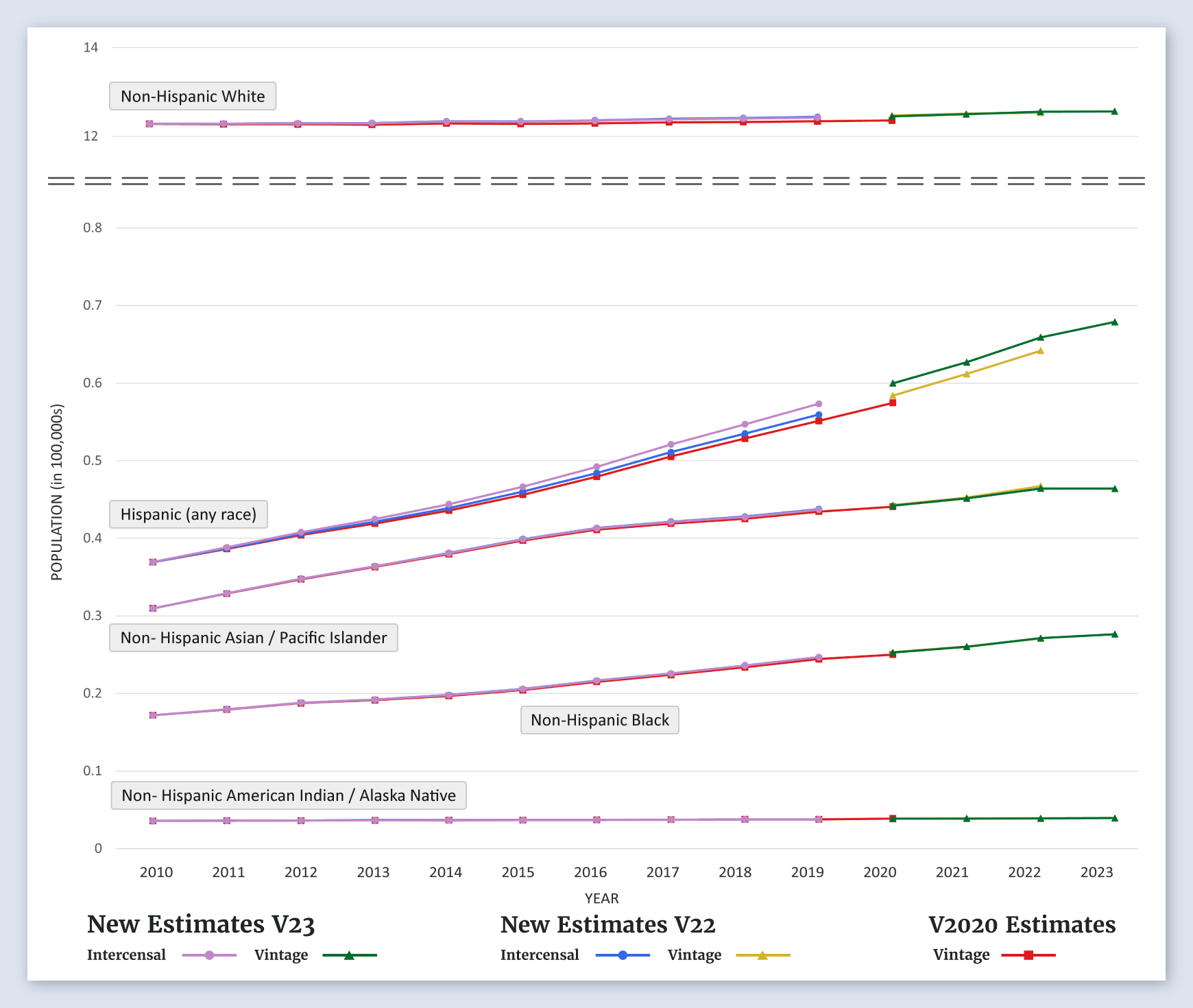Select the Non-Hispanic White series label
The height and width of the screenshot is (1008, 1193).
point(193,96)
